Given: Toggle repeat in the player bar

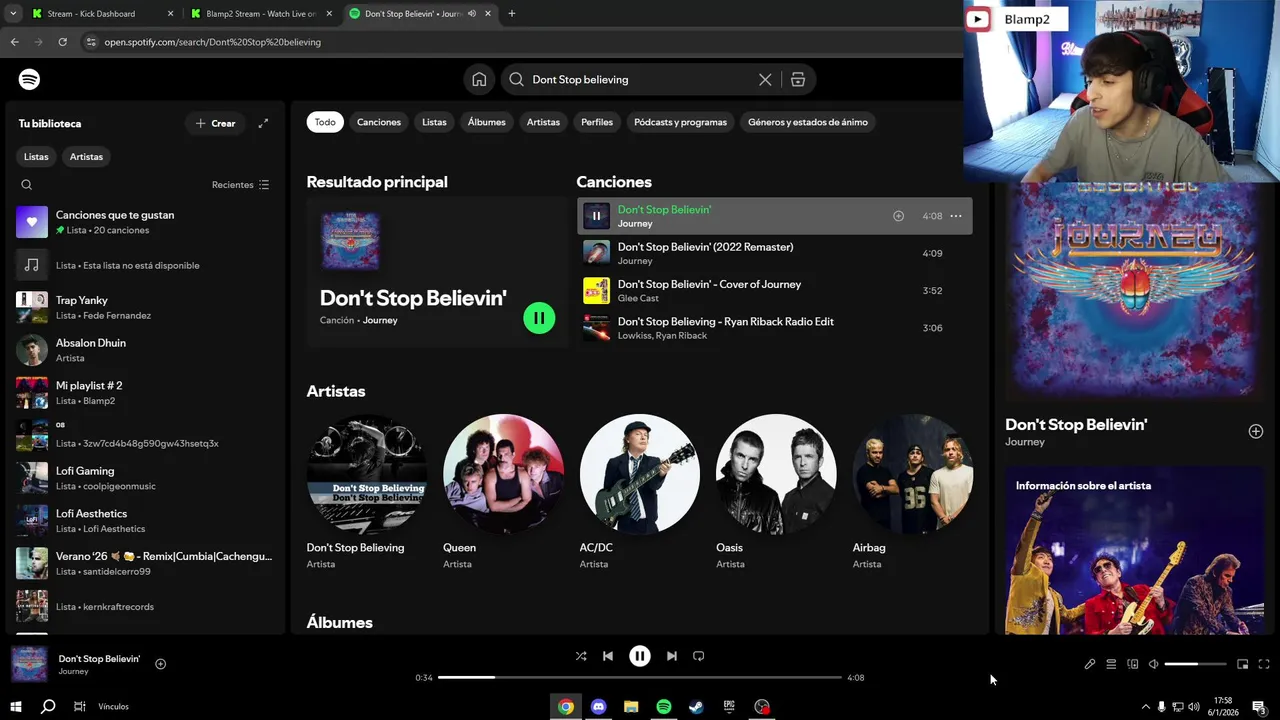Looking at the screenshot, I should (699, 656).
